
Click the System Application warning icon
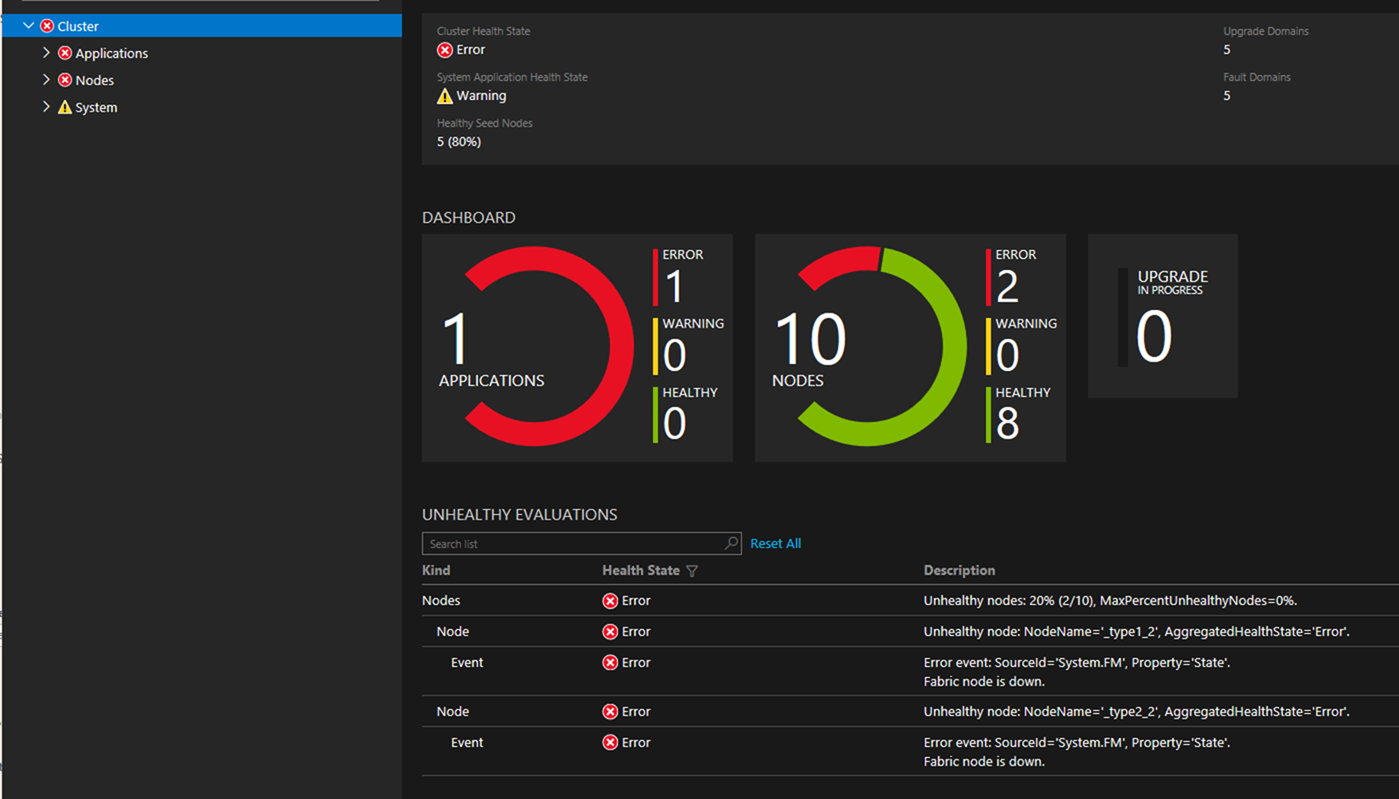[x=445, y=96]
